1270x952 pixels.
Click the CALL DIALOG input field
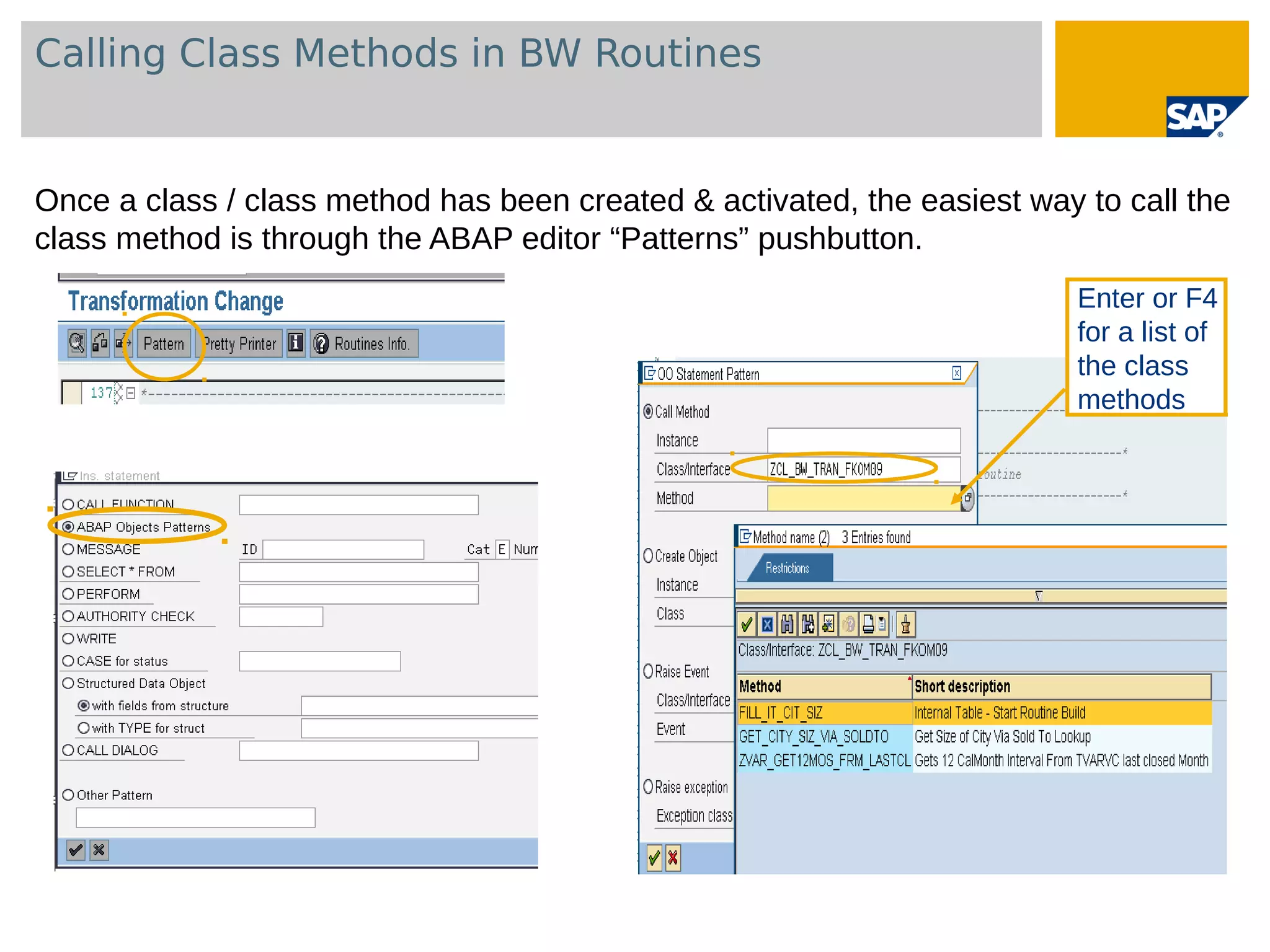tap(358, 750)
